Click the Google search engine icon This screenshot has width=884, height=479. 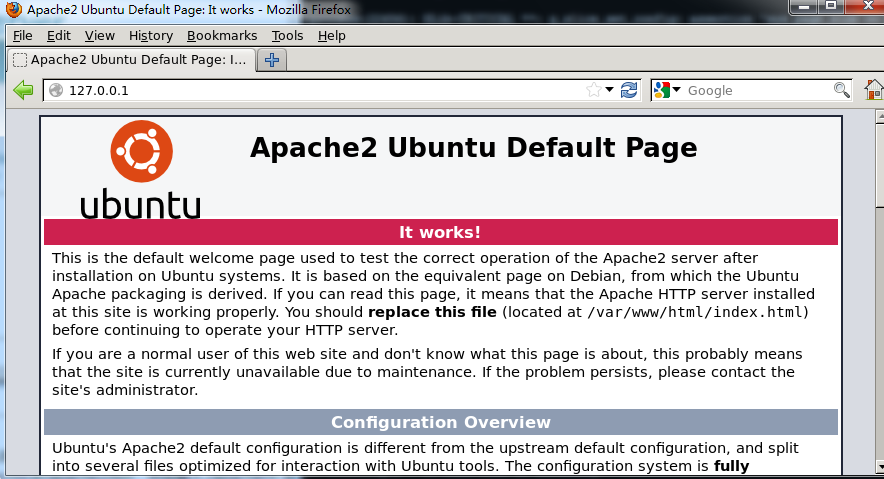click(662, 90)
